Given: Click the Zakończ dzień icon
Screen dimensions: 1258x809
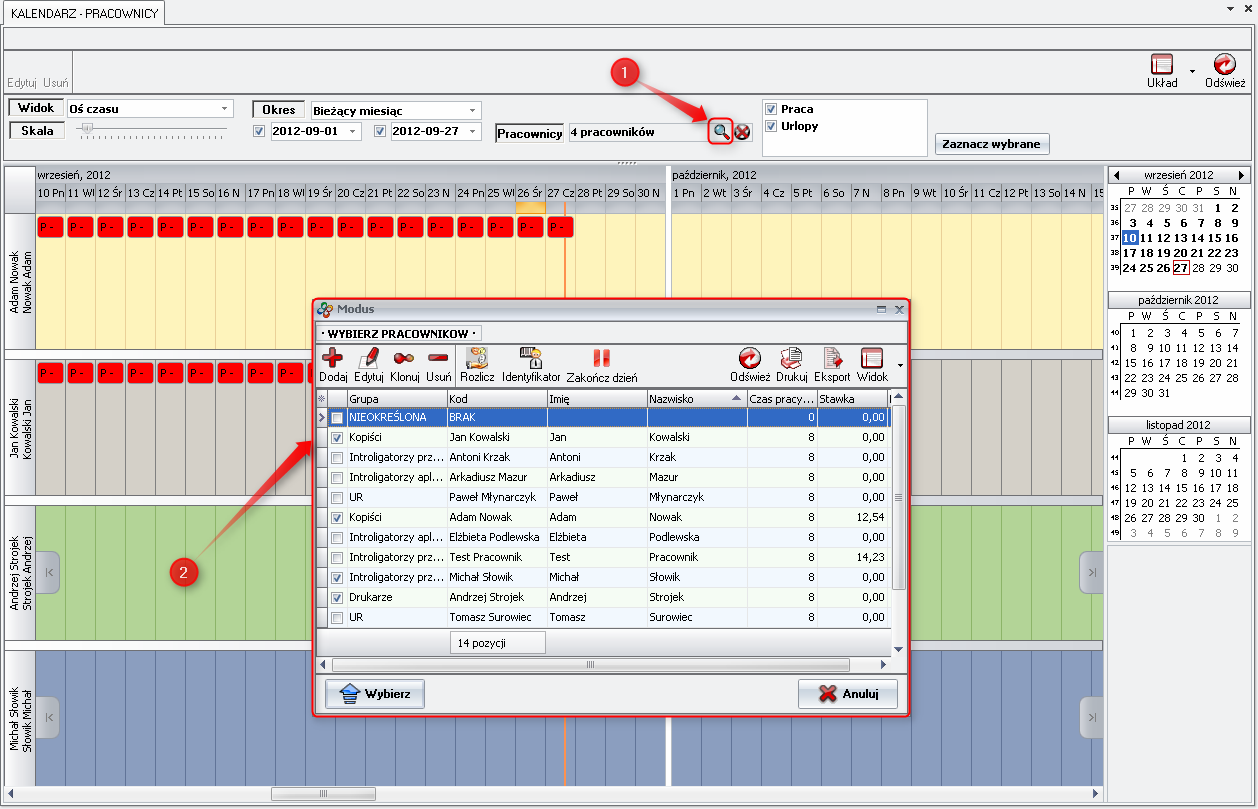Looking at the screenshot, I should [601, 358].
